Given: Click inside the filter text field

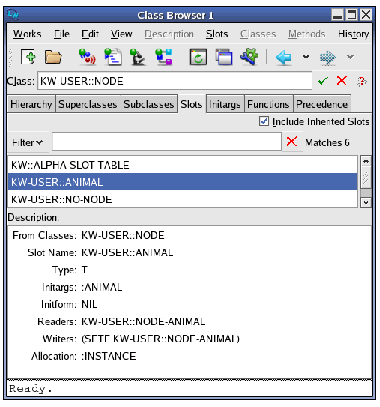Looking at the screenshot, I should point(167,142).
